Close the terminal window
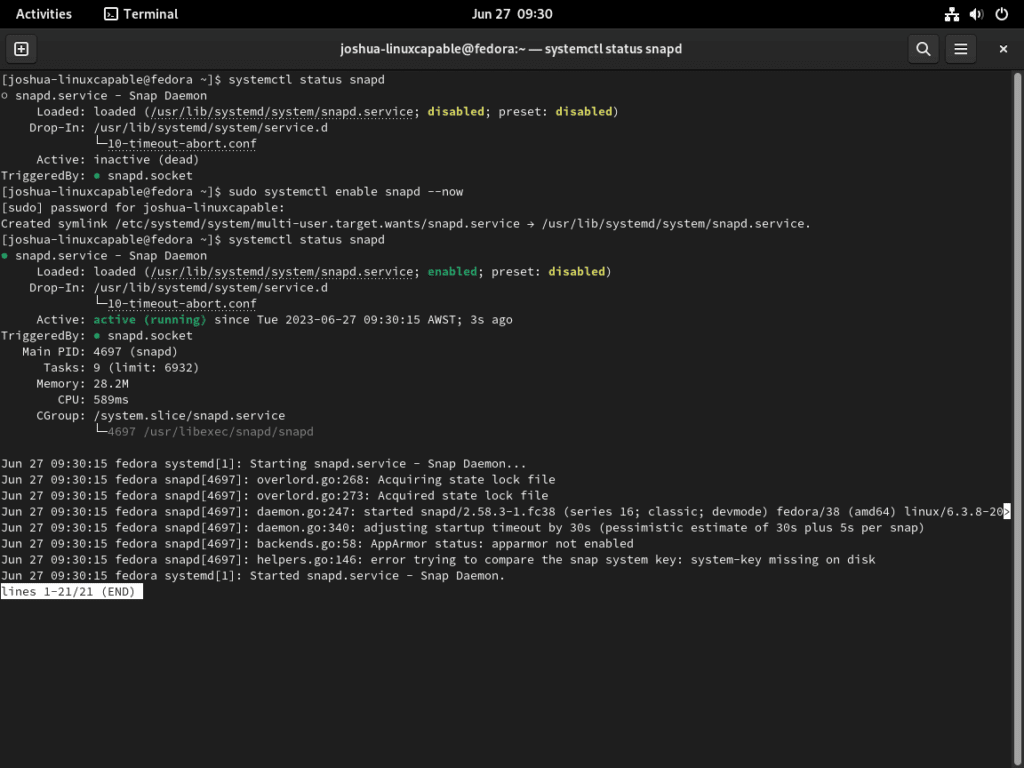The image size is (1024, 768). click(x=1003, y=48)
